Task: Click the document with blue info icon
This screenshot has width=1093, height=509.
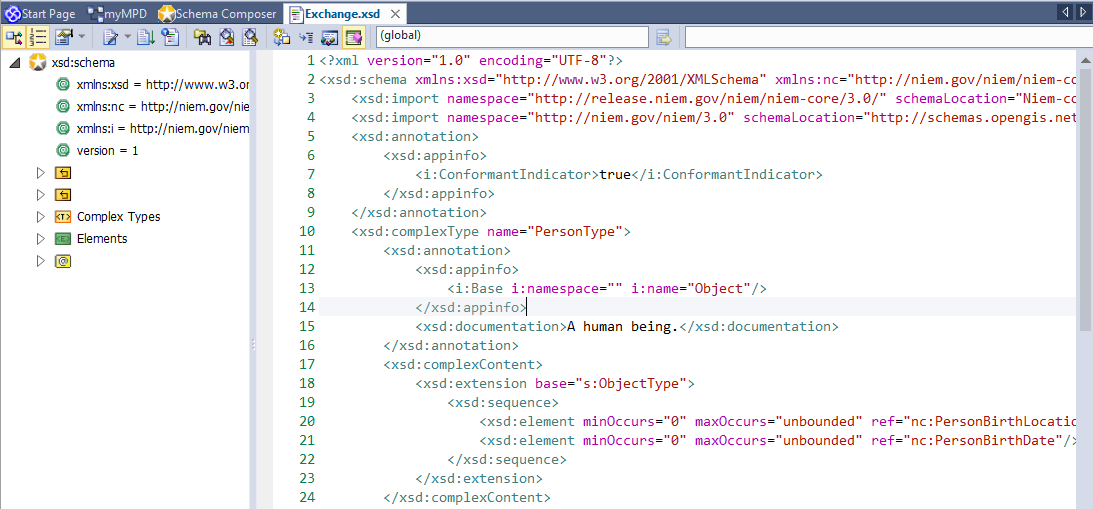Action: (169, 37)
